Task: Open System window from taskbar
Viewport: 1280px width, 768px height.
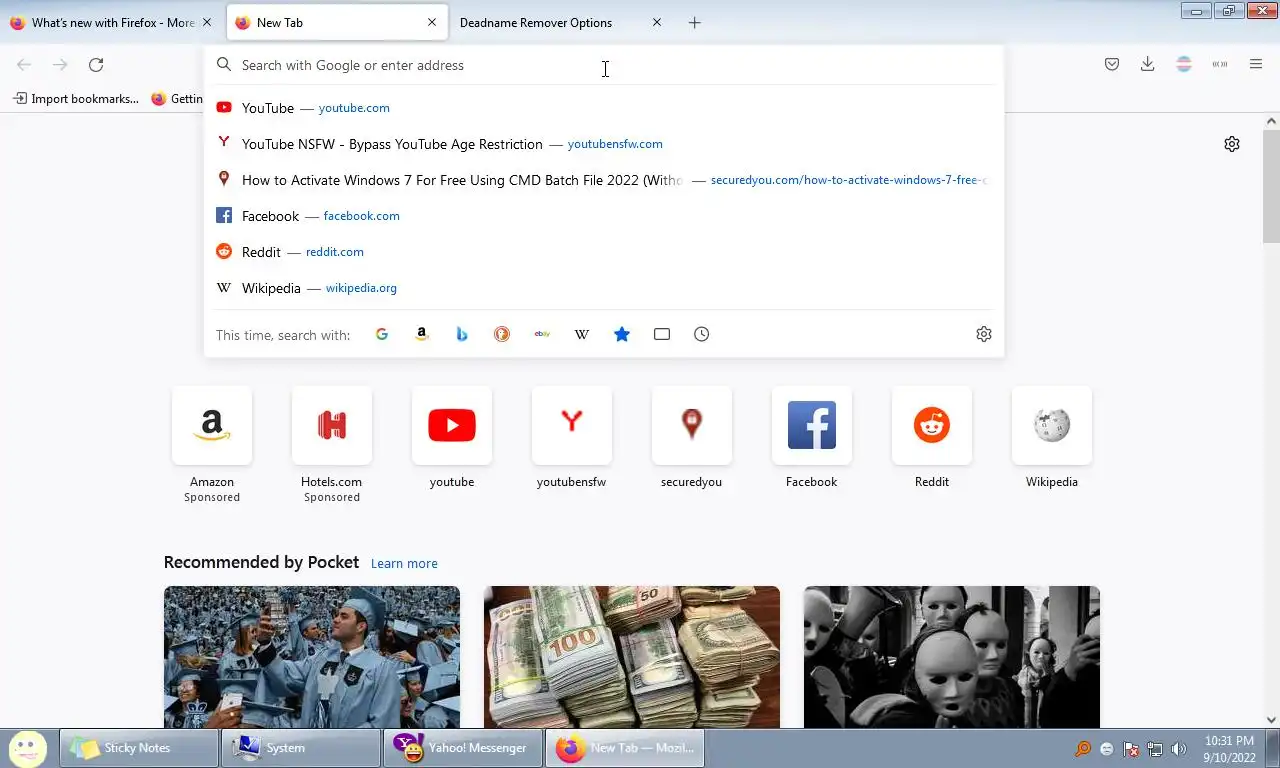Action: (301, 748)
